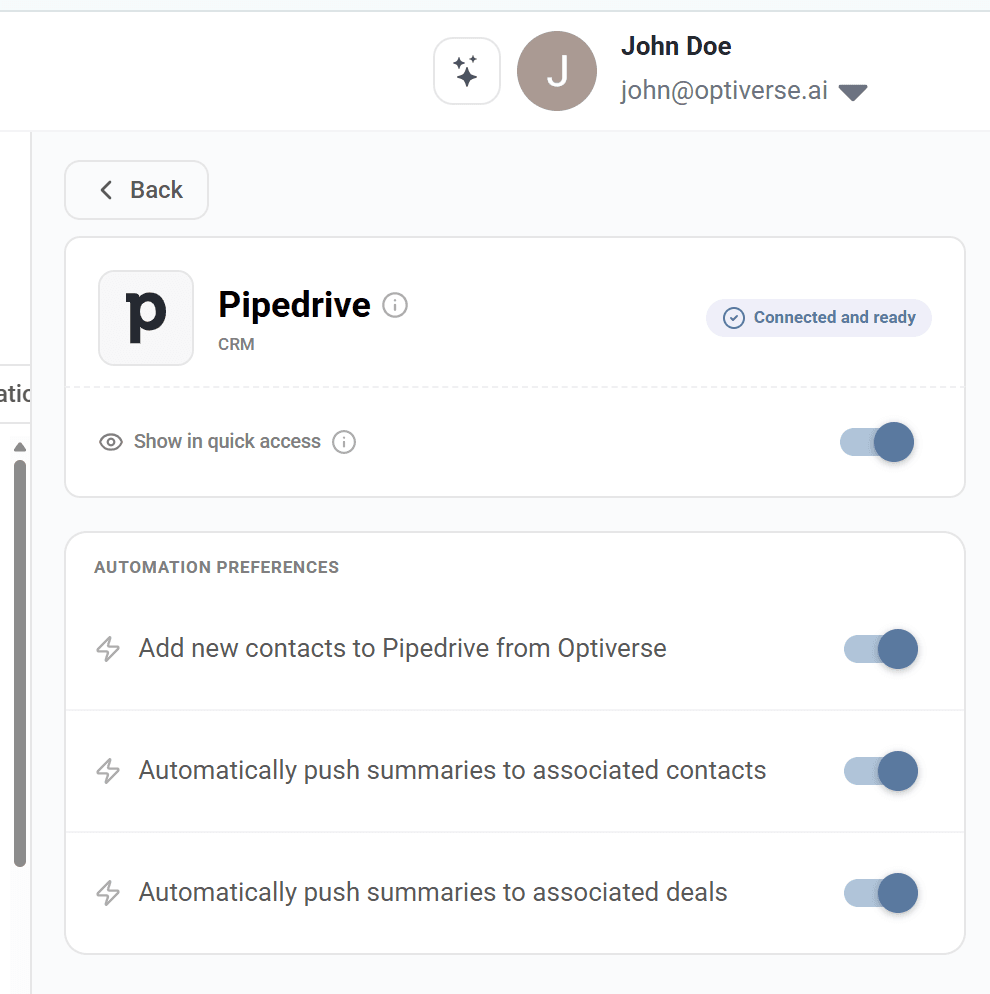Open info icon beside Show in quick access
This screenshot has height=994, width=990.
click(344, 442)
